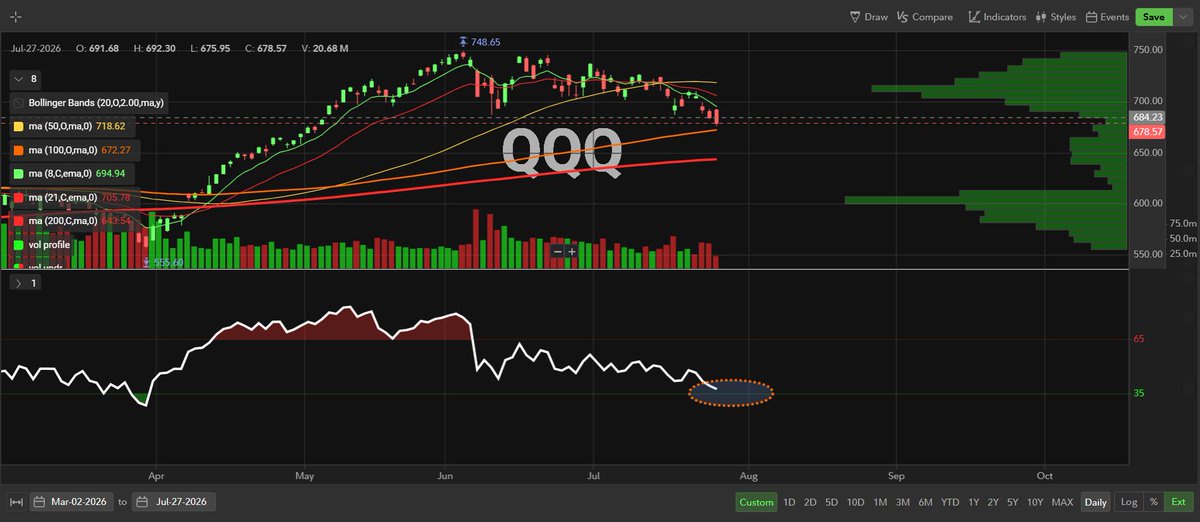1200x522 pixels.
Task: Click the zoom out minus icon
Action: coord(558,251)
